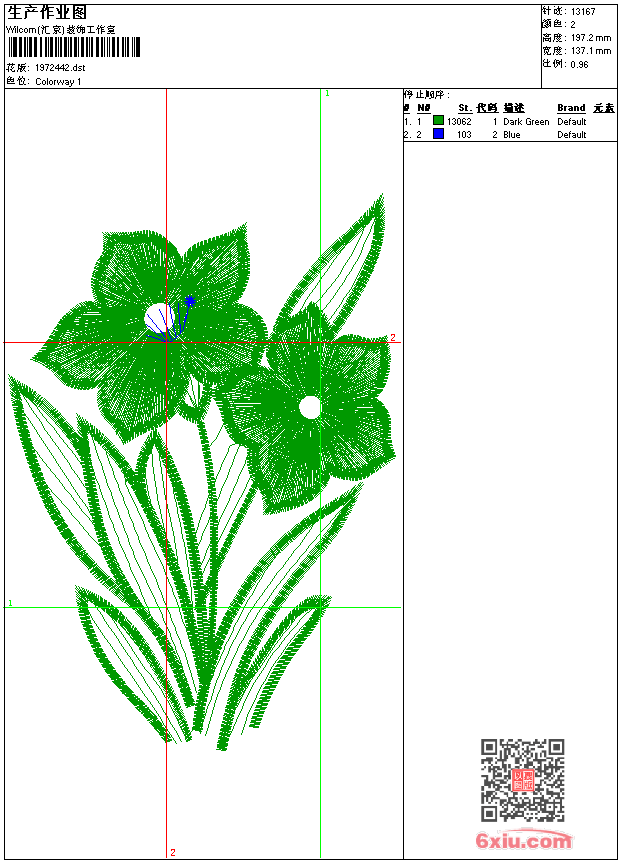This screenshot has height=860, width=620.
Task: Click green guide label 1 at top
Action: (326, 93)
